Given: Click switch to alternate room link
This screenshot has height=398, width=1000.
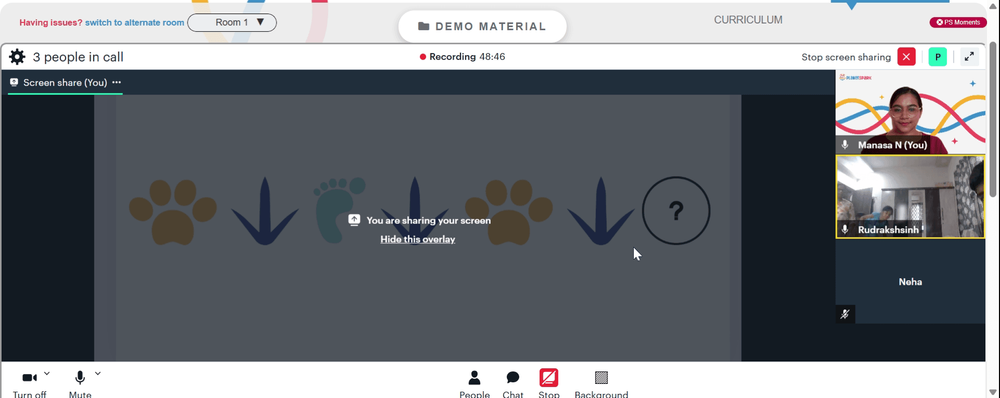Looking at the screenshot, I should 135,22.
